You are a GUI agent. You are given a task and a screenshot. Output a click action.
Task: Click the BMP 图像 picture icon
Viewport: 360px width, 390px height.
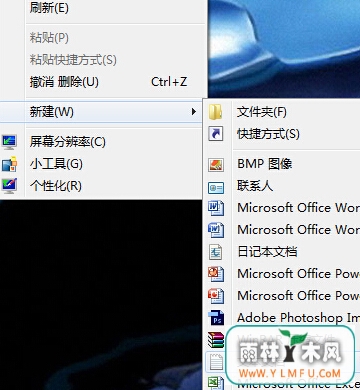pos(216,165)
